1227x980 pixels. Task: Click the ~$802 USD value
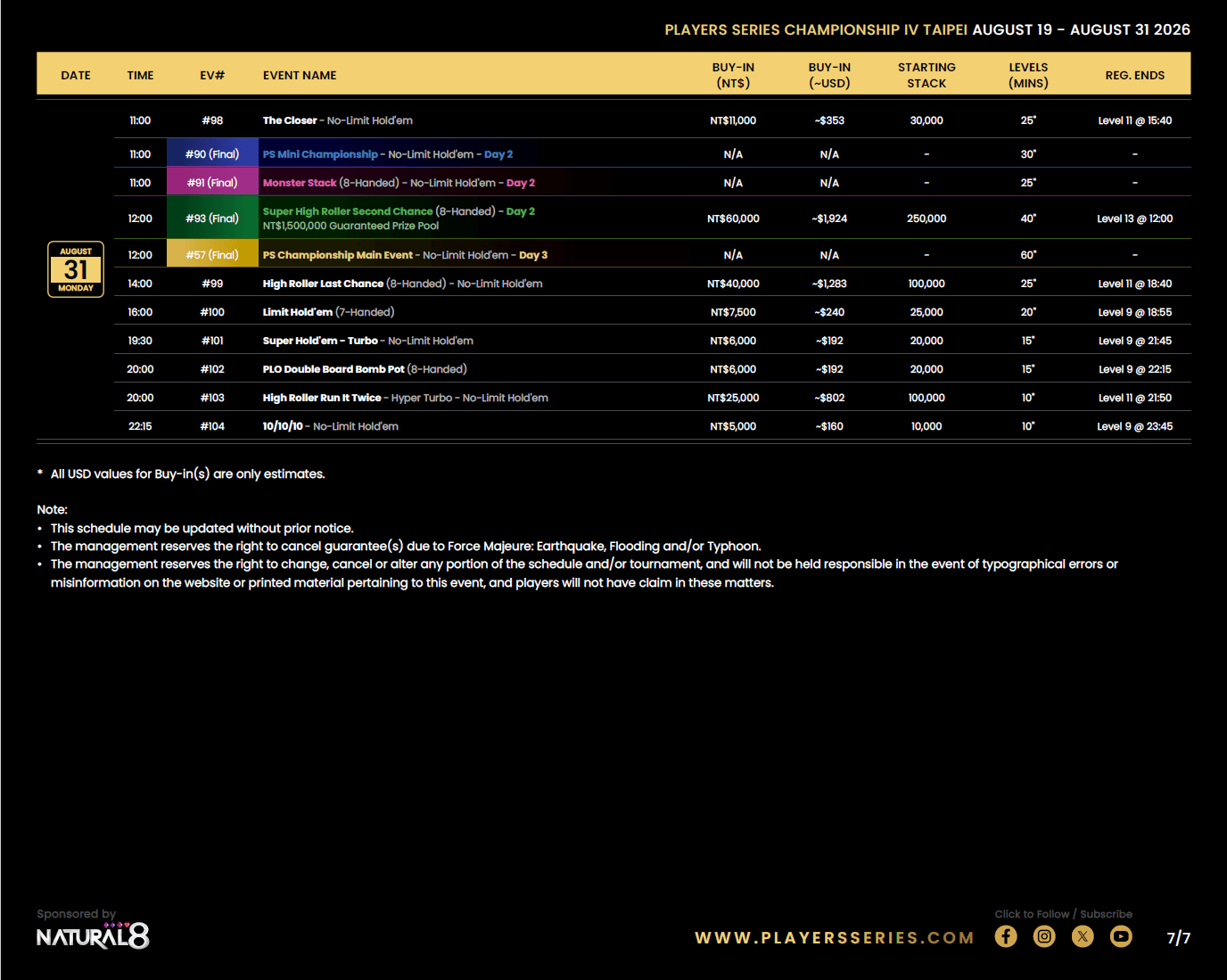[x=829, y=398]
